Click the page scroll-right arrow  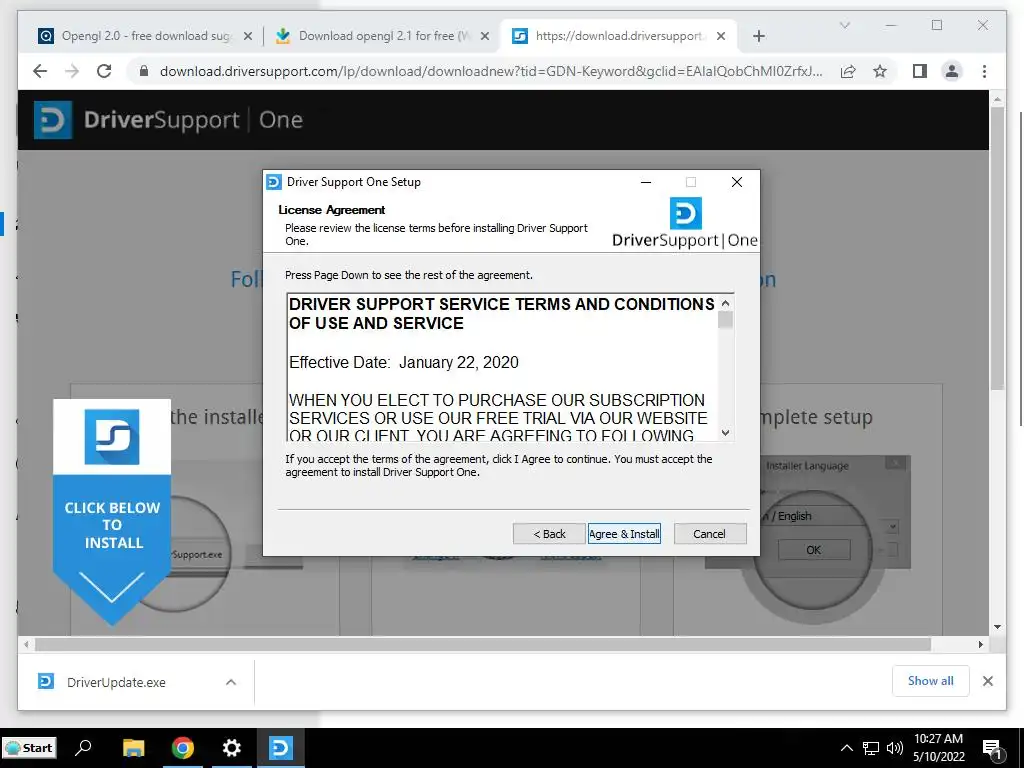click(x=981, y=645)
